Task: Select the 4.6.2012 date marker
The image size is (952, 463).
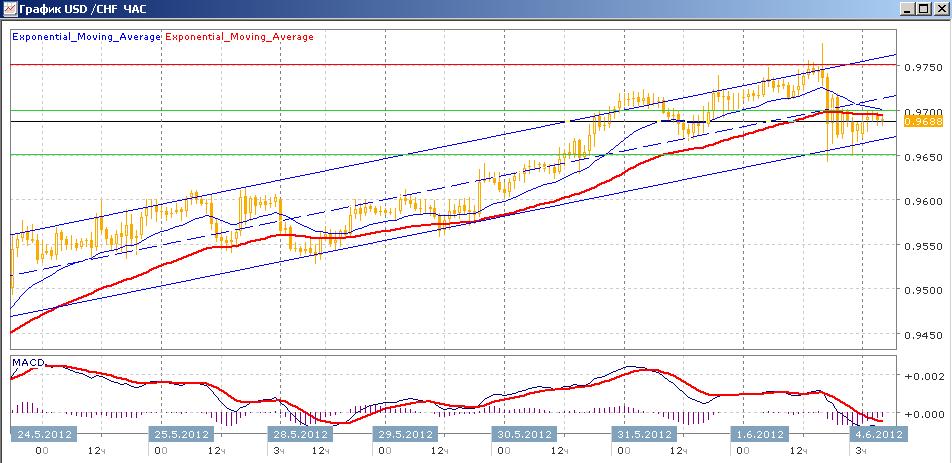Action: (x=877, y=434)
